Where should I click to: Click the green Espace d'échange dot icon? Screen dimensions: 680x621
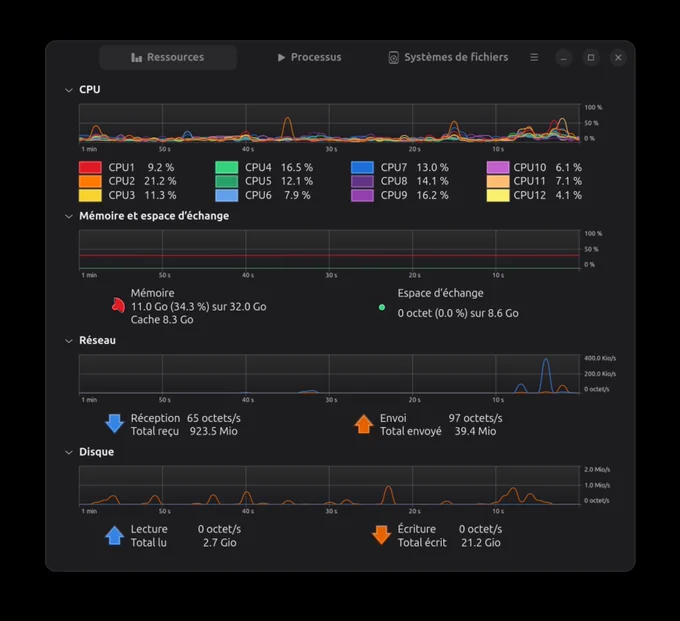pyautogui.click(x=382, y=307)
